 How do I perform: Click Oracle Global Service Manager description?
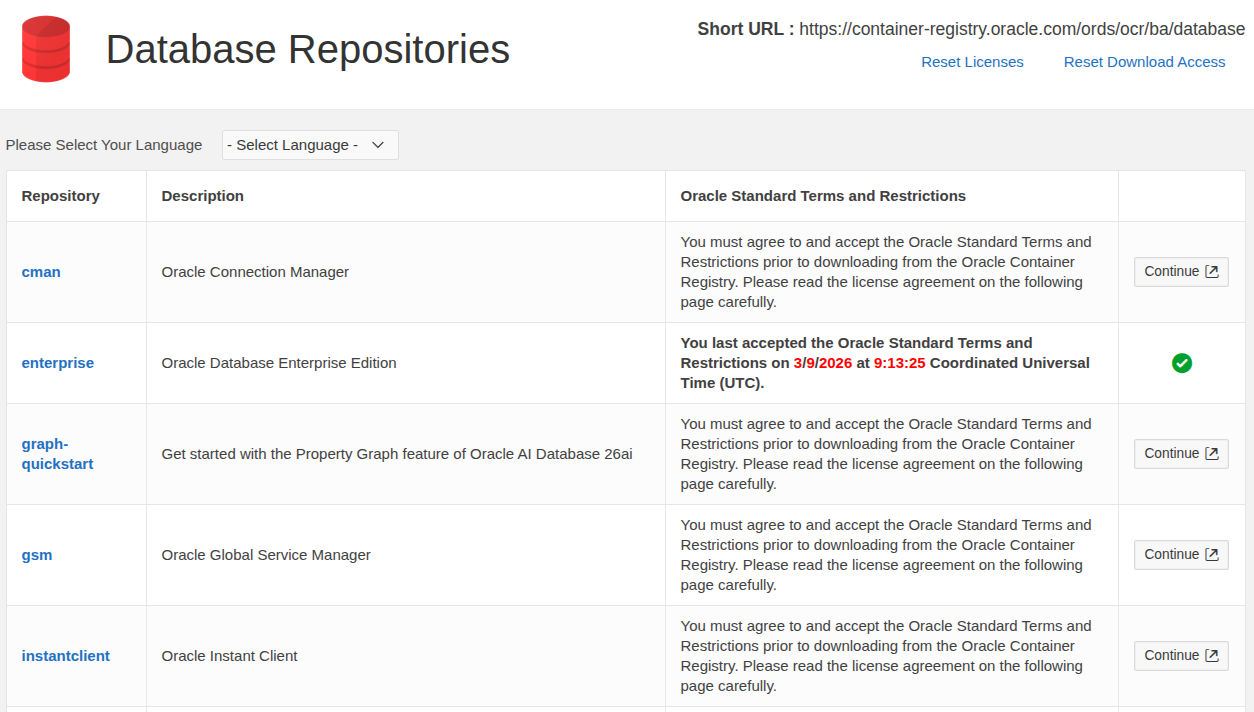tap(266, 555)
